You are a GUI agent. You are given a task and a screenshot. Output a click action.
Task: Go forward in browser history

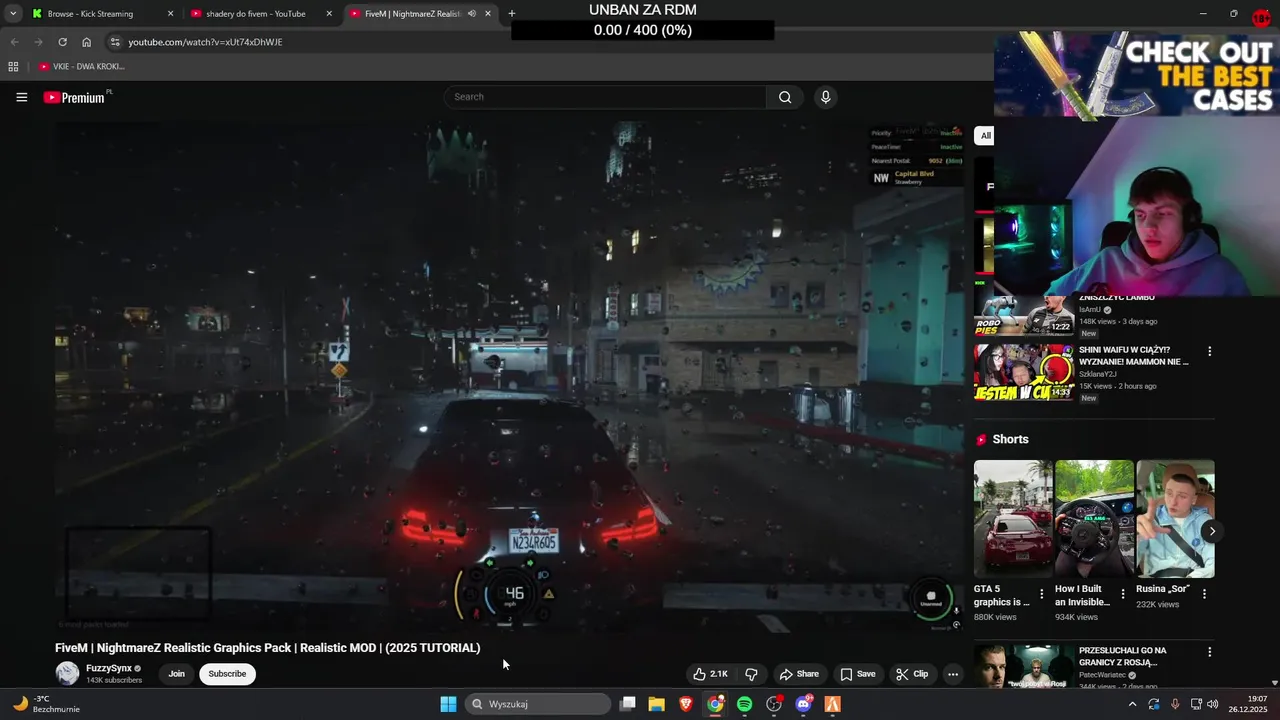[39, 42]
